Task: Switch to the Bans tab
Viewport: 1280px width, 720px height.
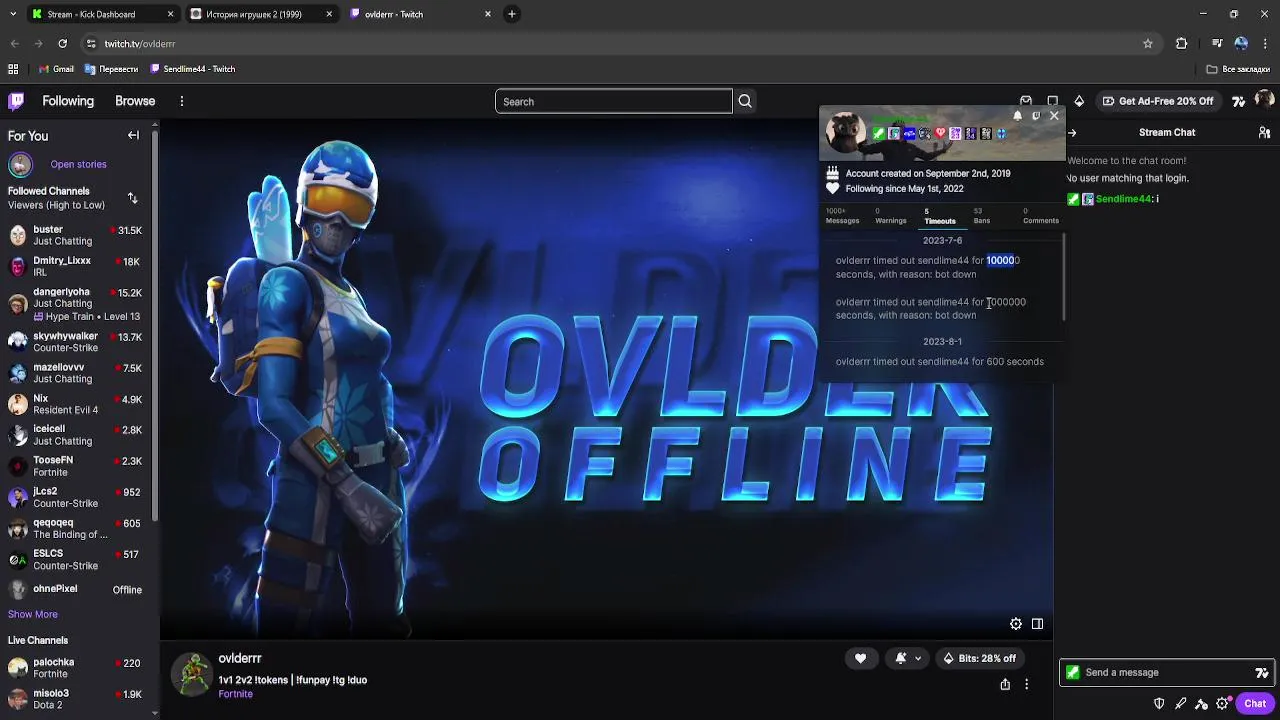Action: [982, 216]
